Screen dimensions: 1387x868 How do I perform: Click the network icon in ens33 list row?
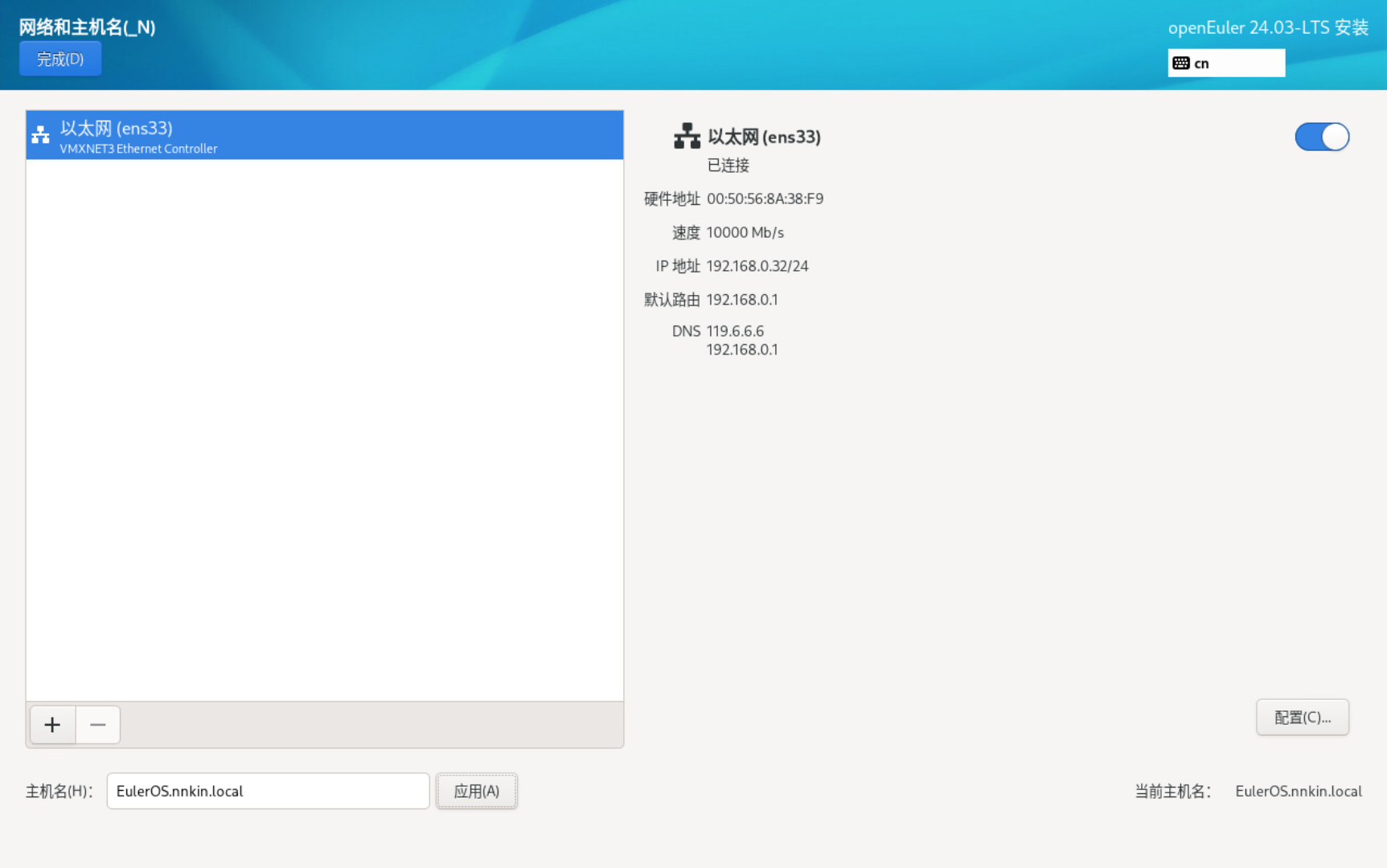[41, 135]
